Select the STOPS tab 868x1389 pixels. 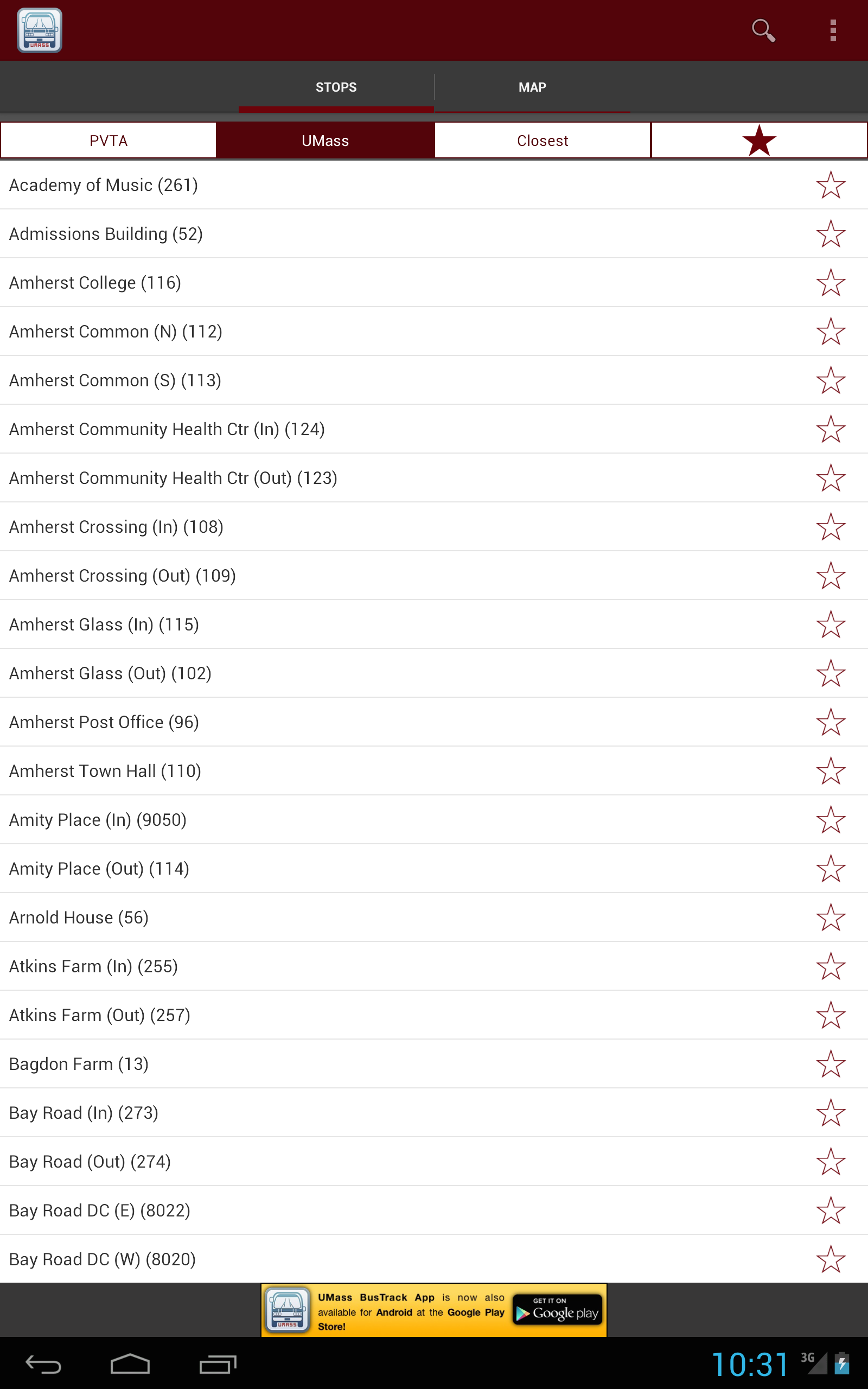tap(336, 87)
